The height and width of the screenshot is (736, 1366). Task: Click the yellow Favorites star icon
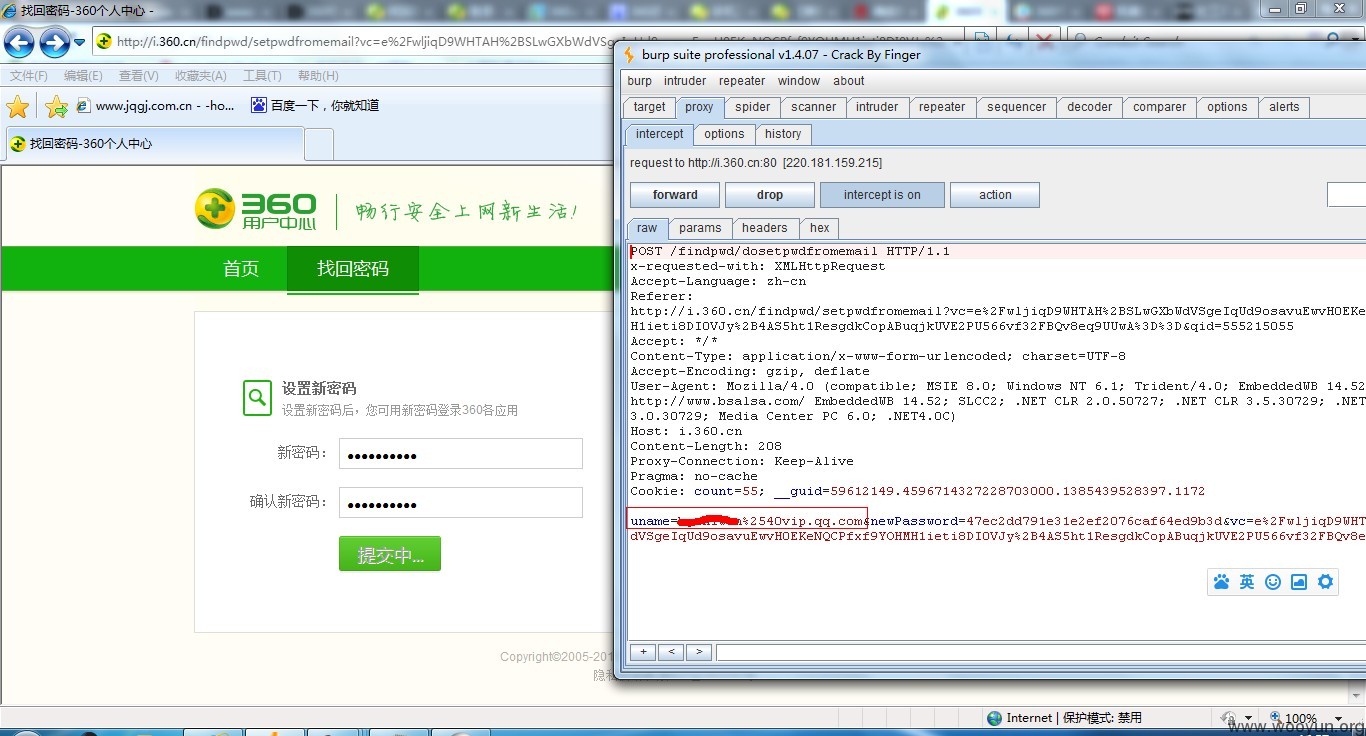click(17, 106)
